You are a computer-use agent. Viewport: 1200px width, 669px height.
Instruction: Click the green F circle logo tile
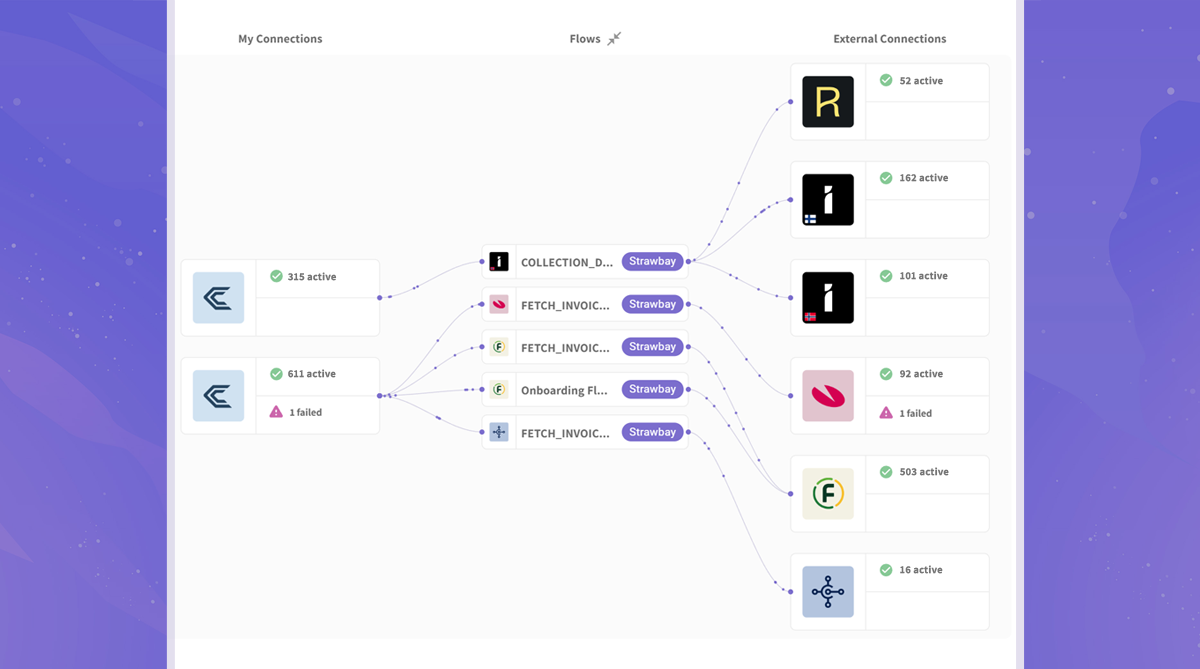828,494
